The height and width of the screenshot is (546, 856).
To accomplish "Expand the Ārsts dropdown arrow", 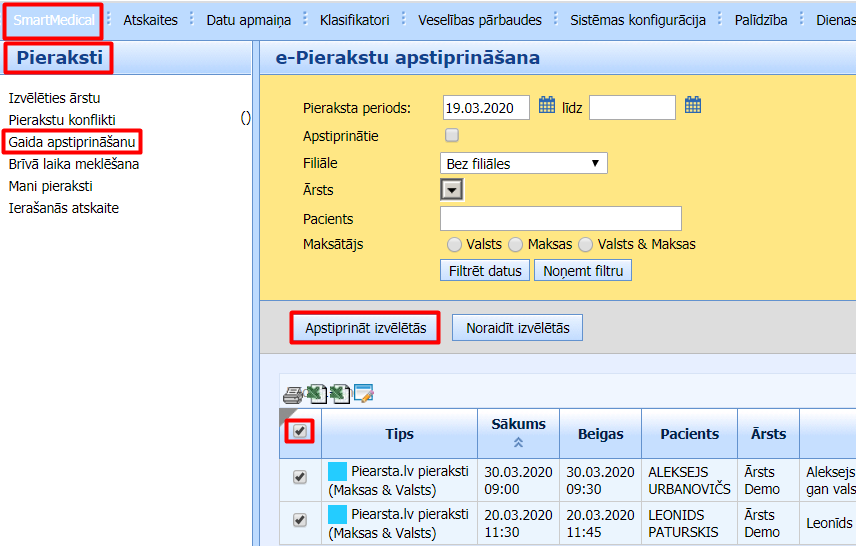I will coord(452,189).
